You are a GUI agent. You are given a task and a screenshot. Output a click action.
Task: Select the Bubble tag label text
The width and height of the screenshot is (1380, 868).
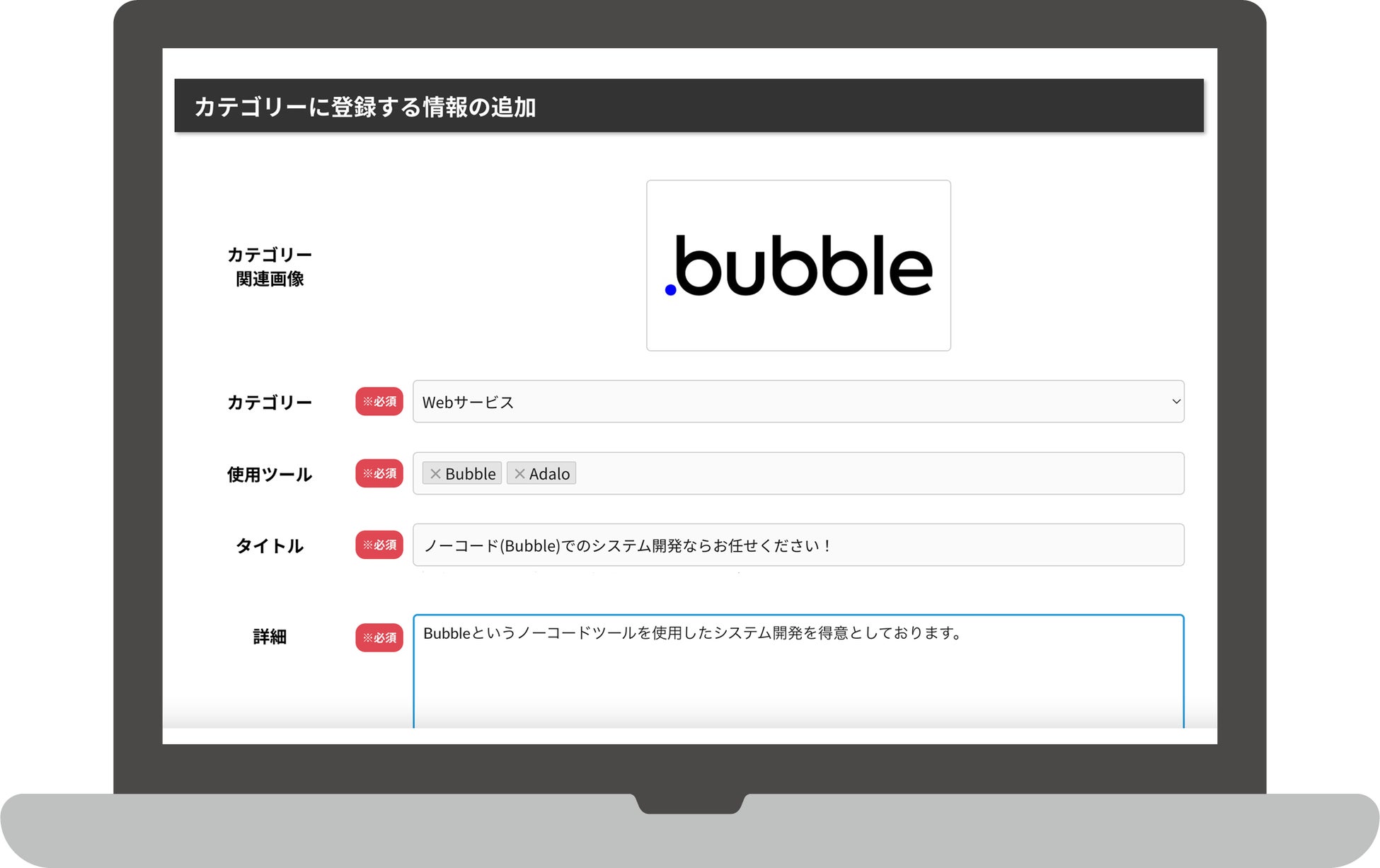[470, 474]
